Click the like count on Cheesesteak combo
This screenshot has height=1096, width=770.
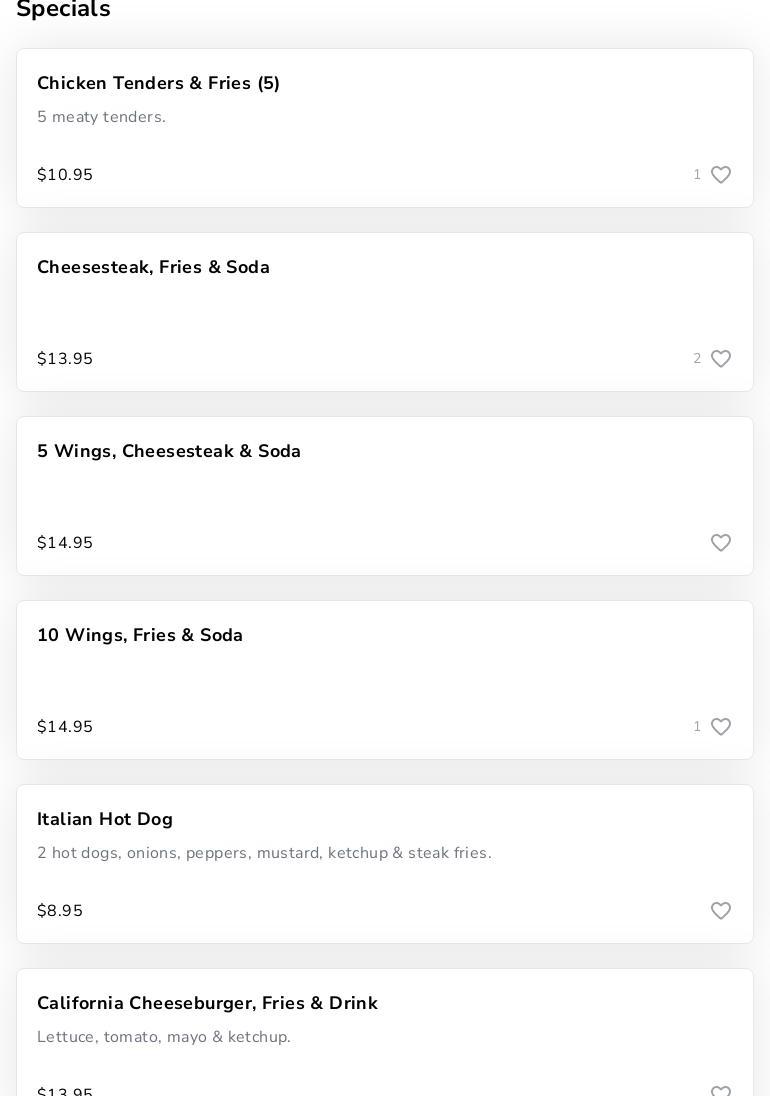697,359
